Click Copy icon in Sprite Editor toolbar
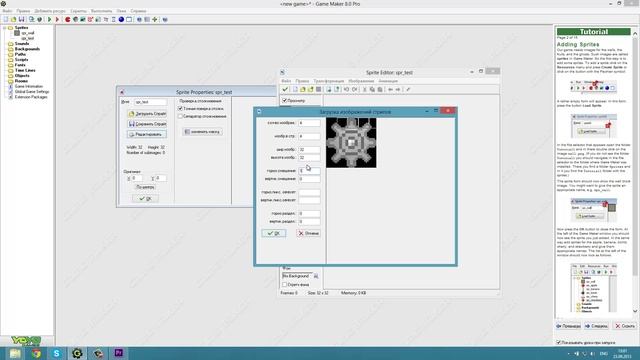Screen dimensions: 640x360 [x=372, y=89]
